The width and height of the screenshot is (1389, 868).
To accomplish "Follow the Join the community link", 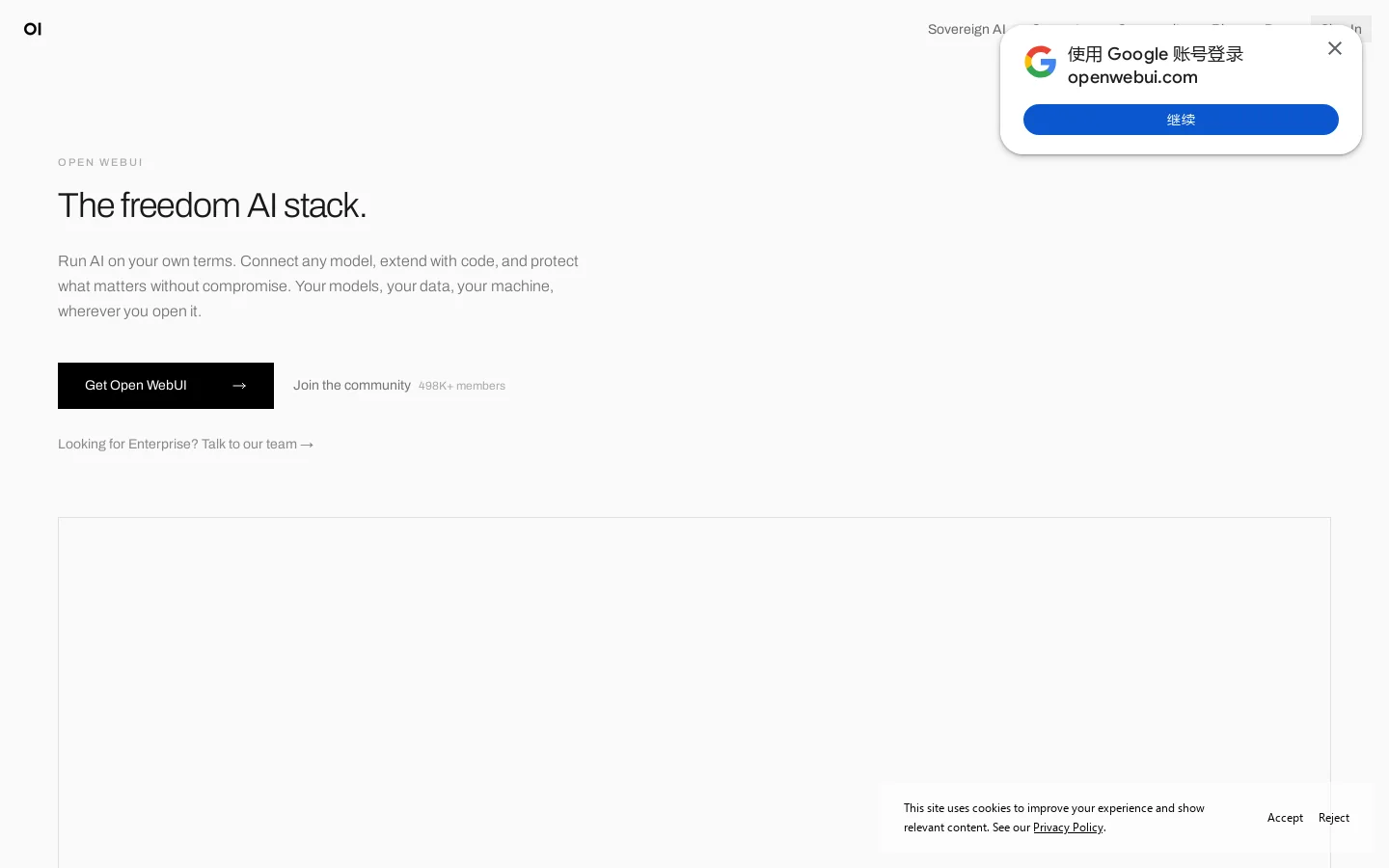I will 352,386.
